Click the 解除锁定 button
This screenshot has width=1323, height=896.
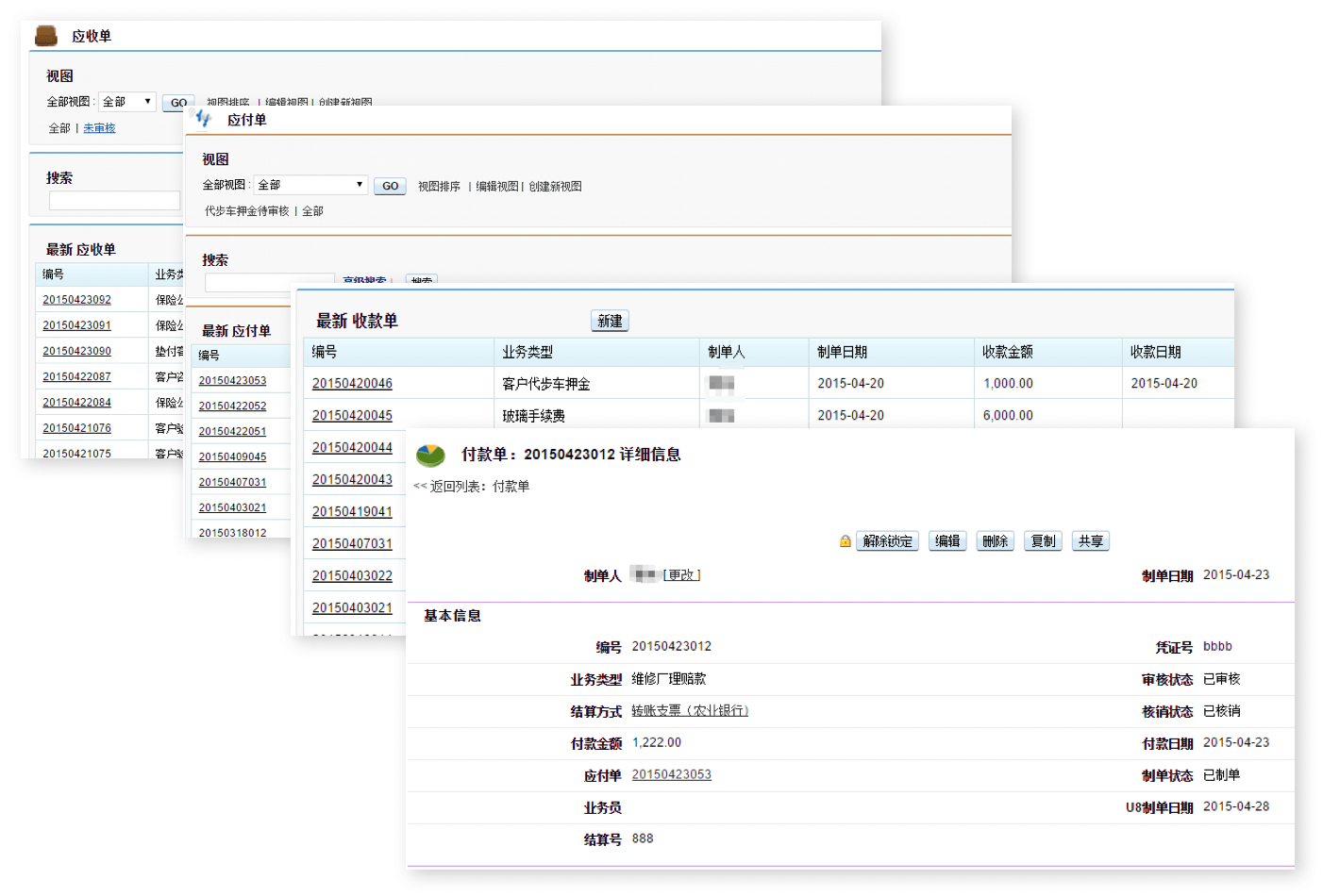(x=887, y=541)
